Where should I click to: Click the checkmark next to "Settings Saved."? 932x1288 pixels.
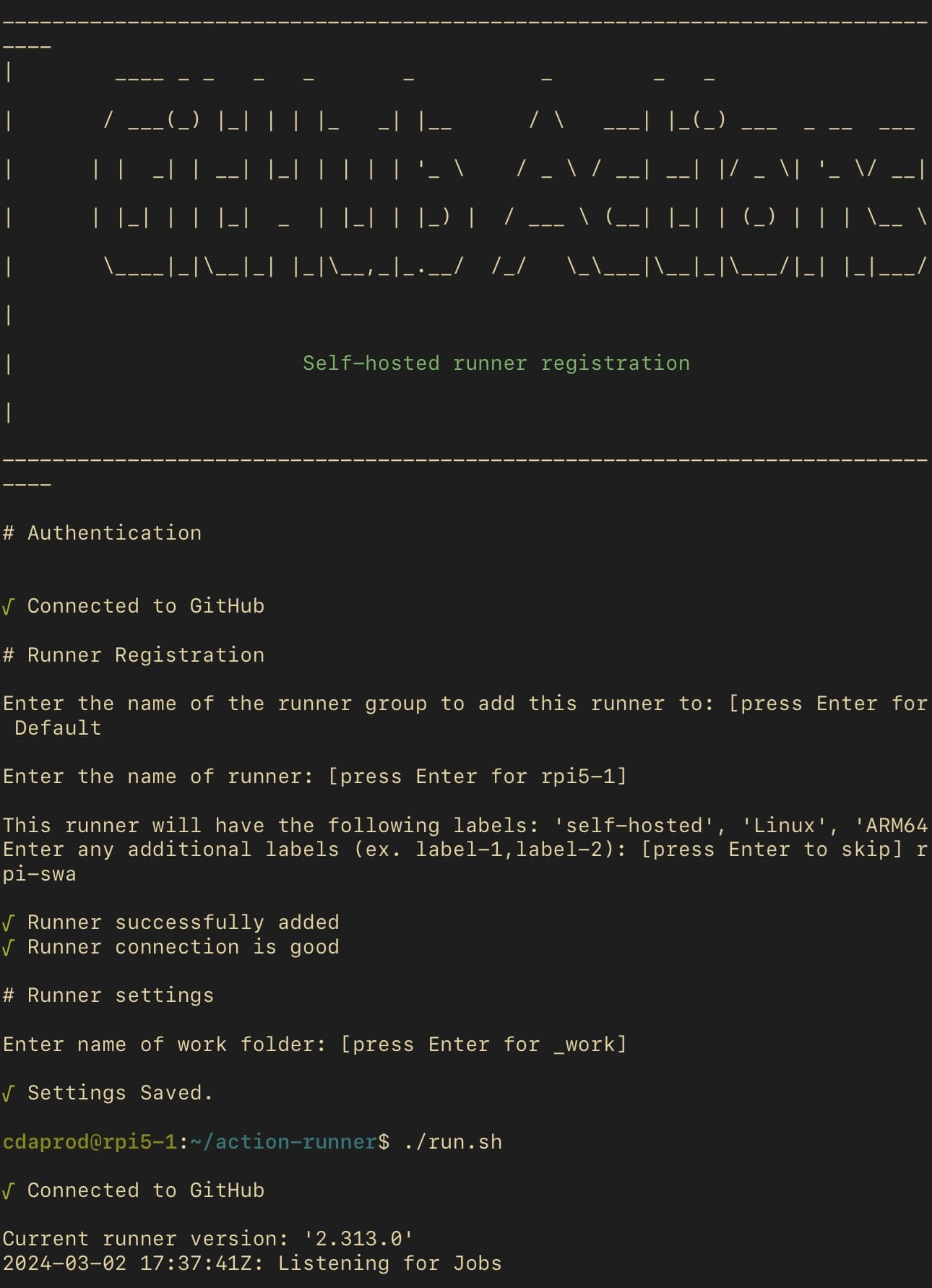[8, 1094]
